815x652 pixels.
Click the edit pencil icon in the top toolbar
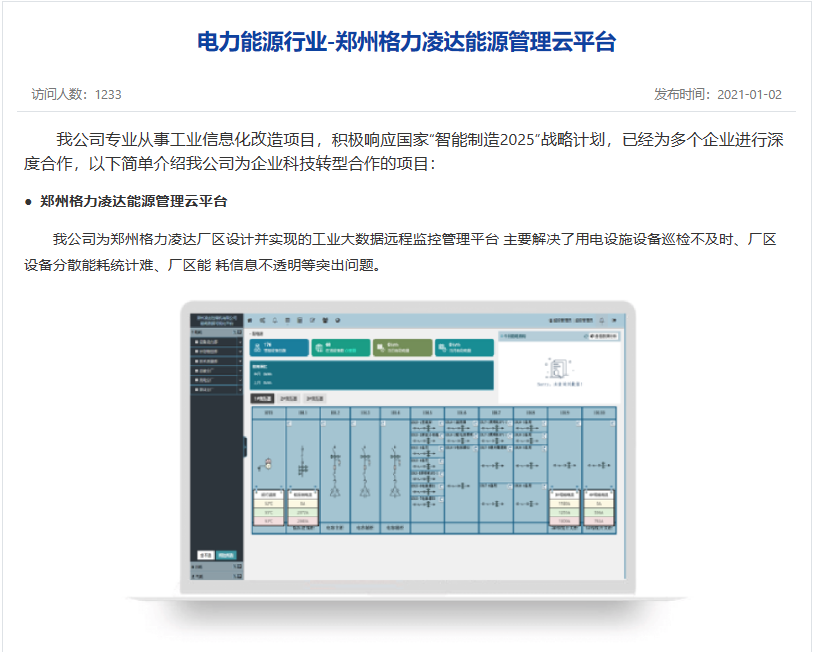coord(312,320)
